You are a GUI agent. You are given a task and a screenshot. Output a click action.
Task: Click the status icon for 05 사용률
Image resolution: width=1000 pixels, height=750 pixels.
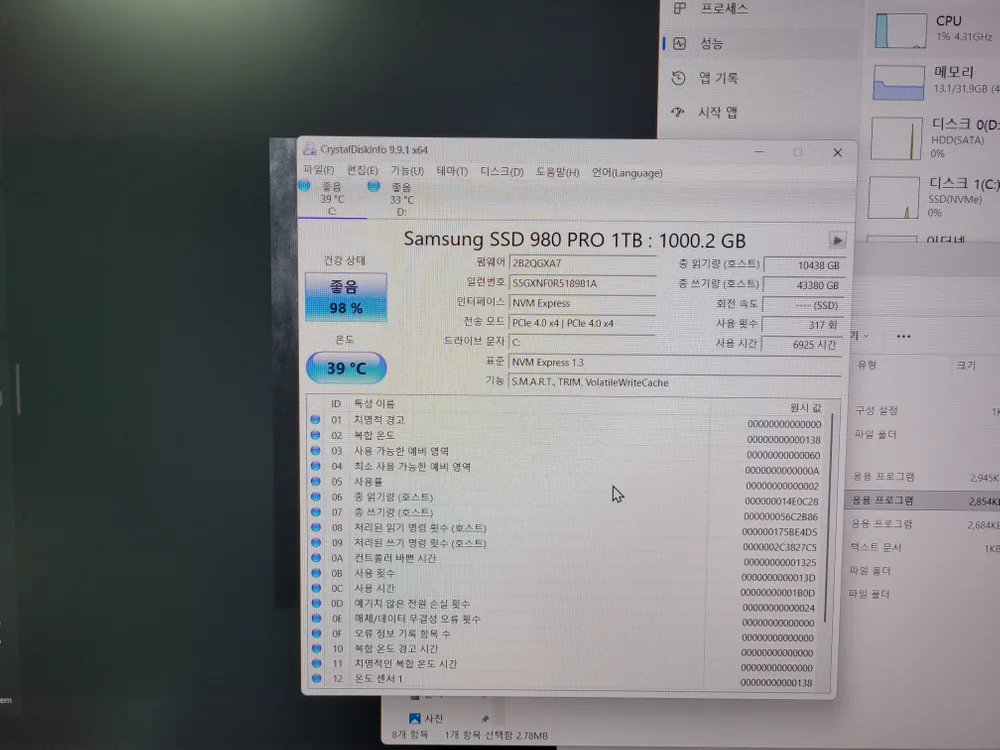click(x=315, y=481)
